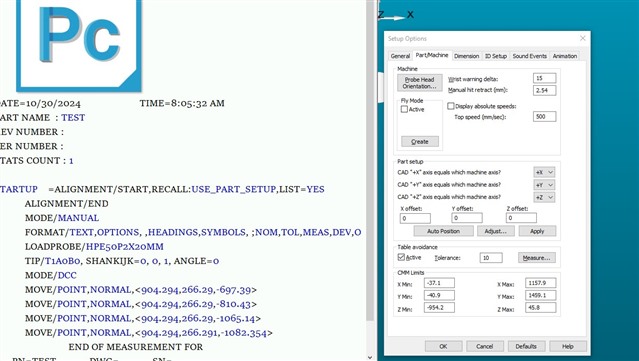Select the Y Min limit field
Screen dimensions: 639x361
pyautogui.click(x=439, y=295)
